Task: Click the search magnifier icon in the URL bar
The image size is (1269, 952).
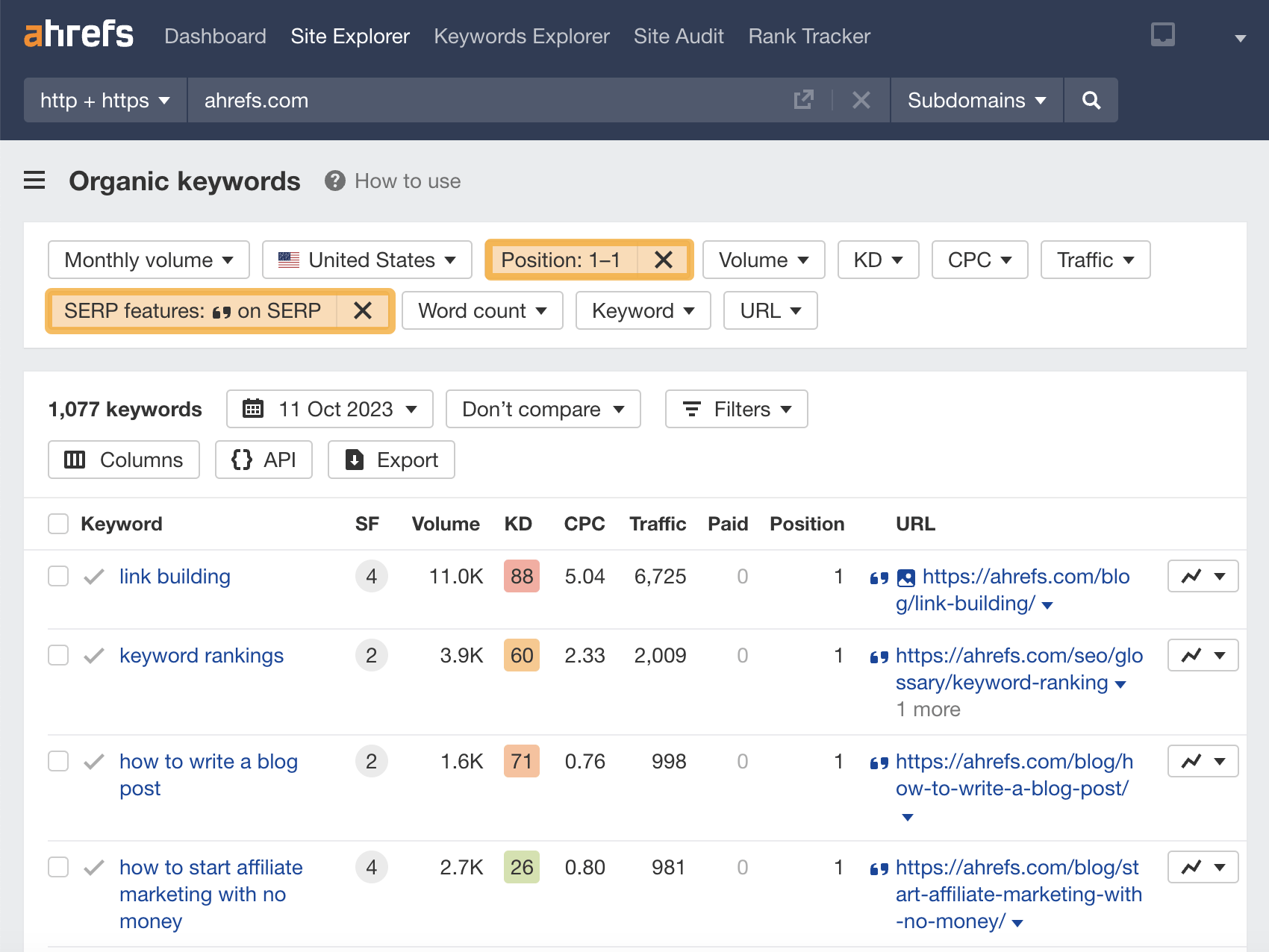Action: coord(1091,100)
